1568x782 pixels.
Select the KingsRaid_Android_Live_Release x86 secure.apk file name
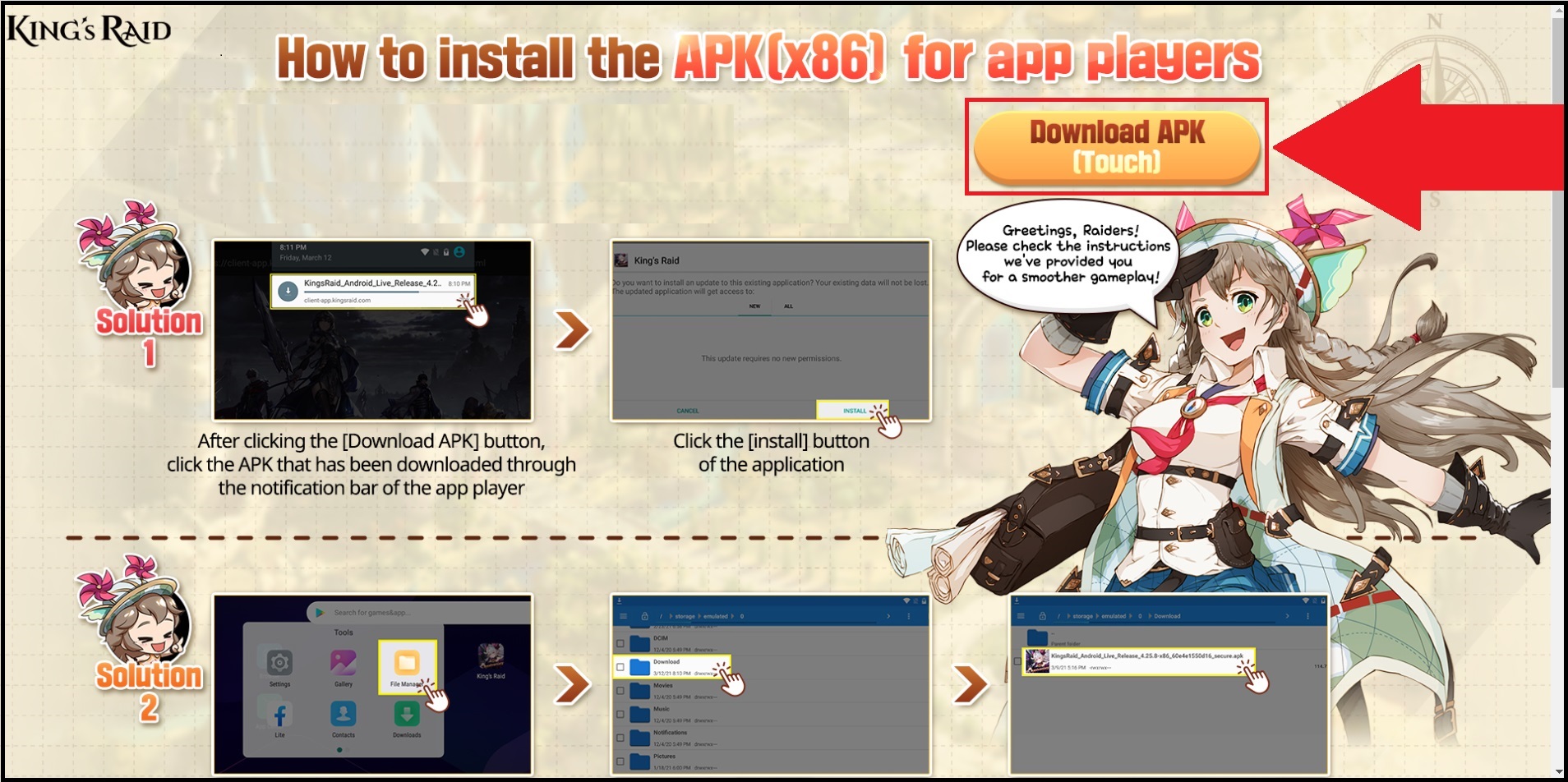[1147, 656]
